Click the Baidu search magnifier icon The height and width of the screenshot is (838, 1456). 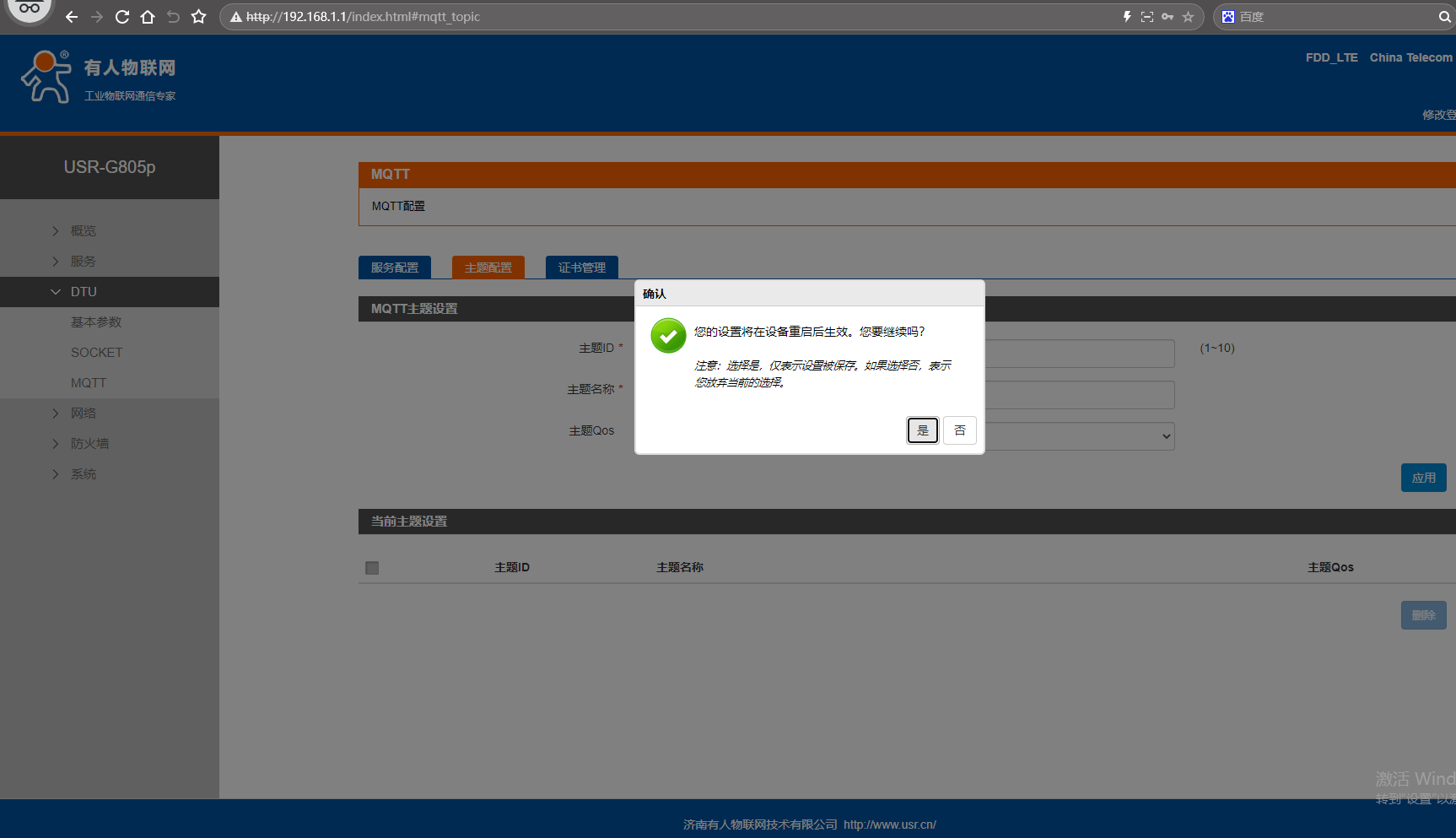pos(1444,17)
